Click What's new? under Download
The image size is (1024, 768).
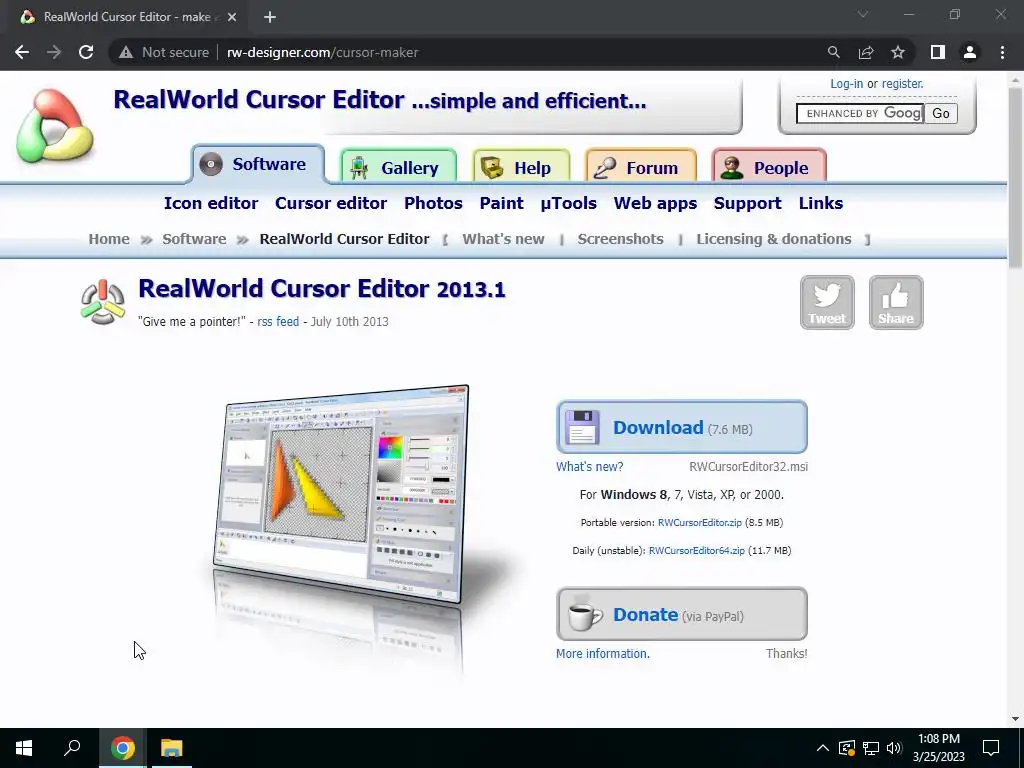point(590,466)
